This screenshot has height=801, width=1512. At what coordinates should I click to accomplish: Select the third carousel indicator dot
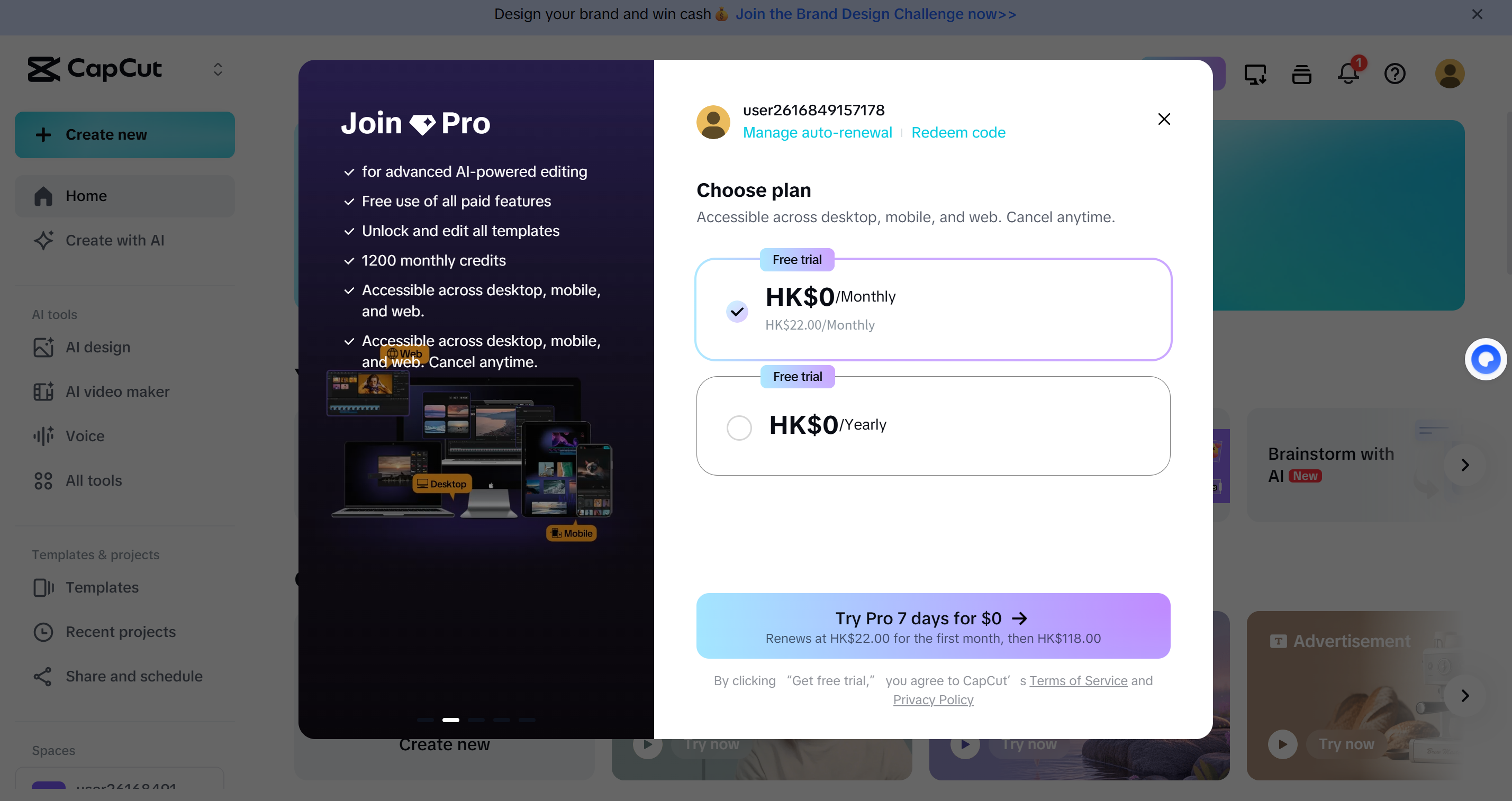point(476,720)
